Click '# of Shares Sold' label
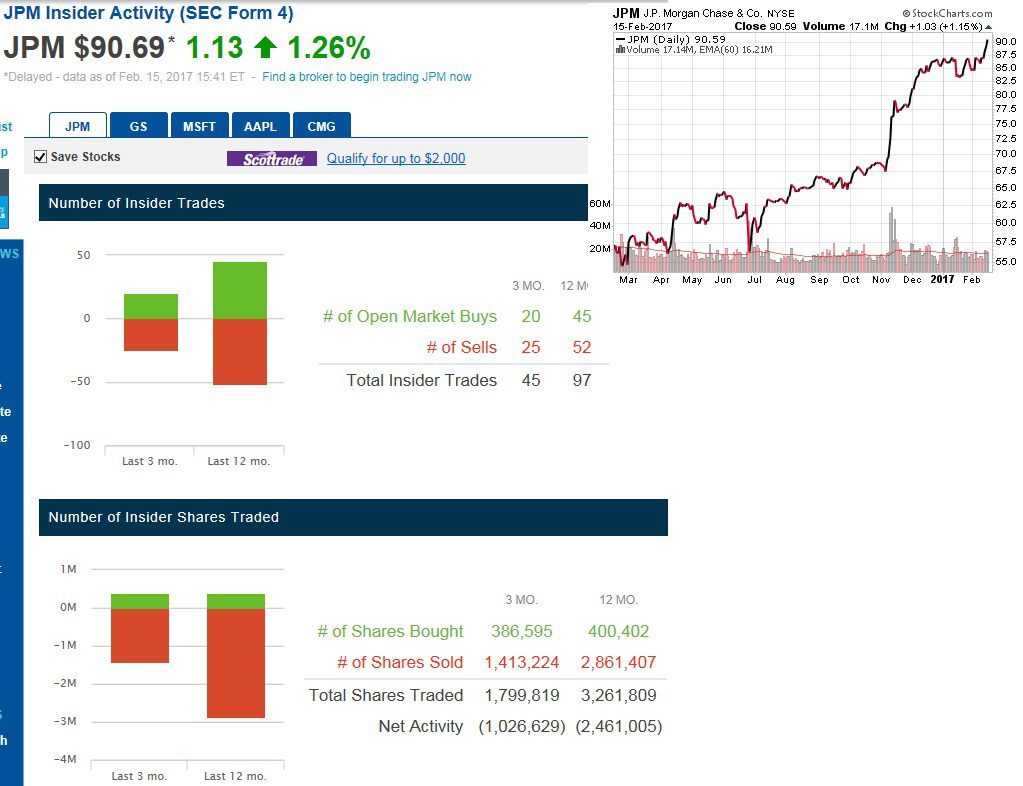Screen dimensions: 1023x786 400,663
